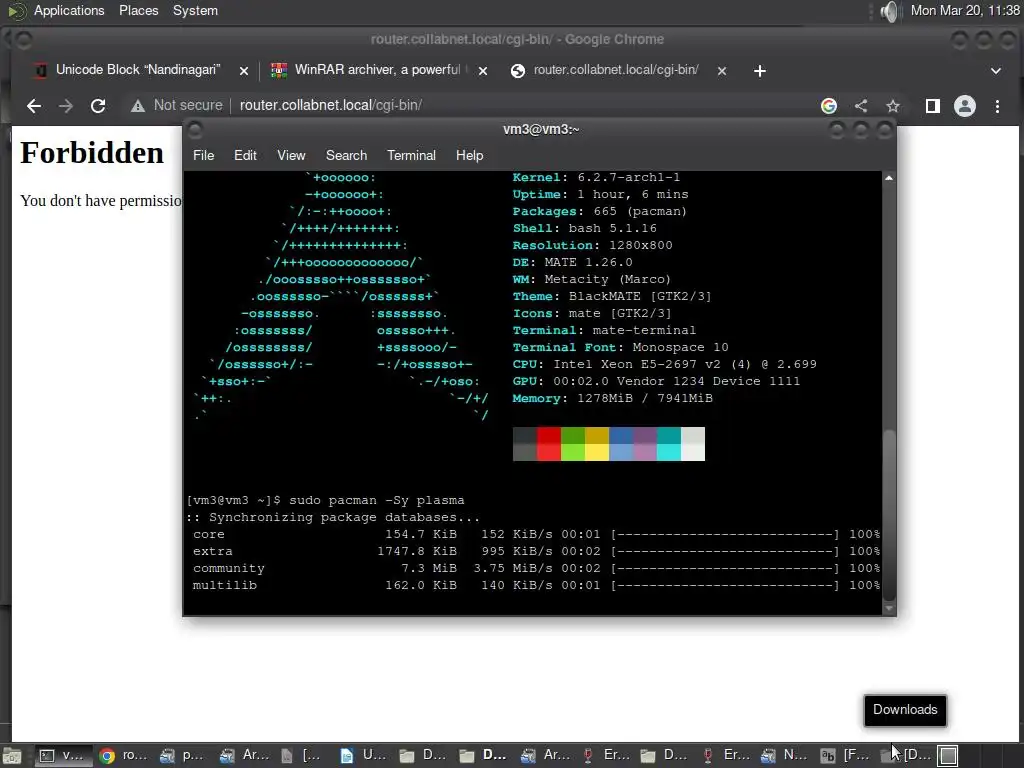Image resolution: width=1024 pixels, height=768 pixels.
Task: Open Chrome's side panel
Action: point(933,106)
